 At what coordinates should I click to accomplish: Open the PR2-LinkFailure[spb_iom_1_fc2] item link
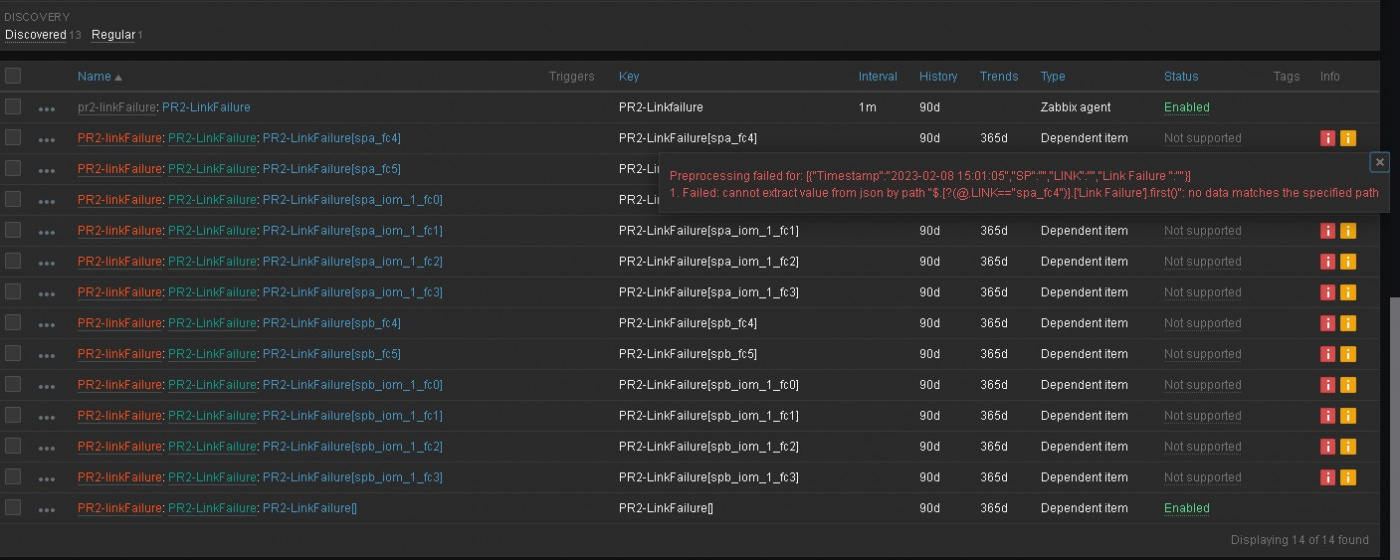[352, 446]
